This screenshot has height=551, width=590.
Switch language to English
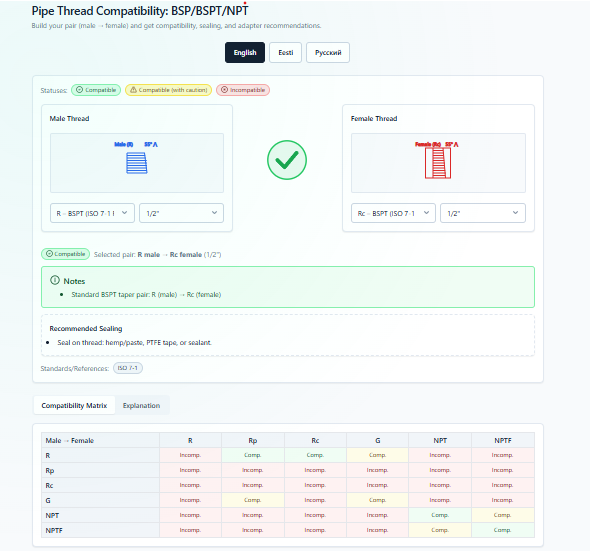(x=245, y=52)
